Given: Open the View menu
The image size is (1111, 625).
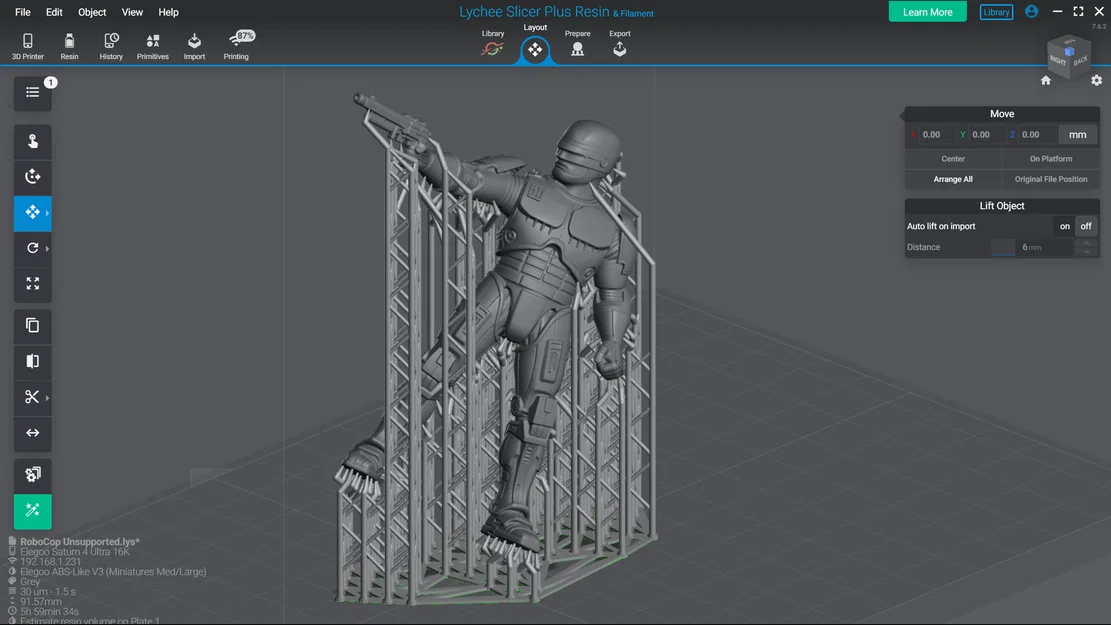Looking at the screenshot, I should point(132,12).
